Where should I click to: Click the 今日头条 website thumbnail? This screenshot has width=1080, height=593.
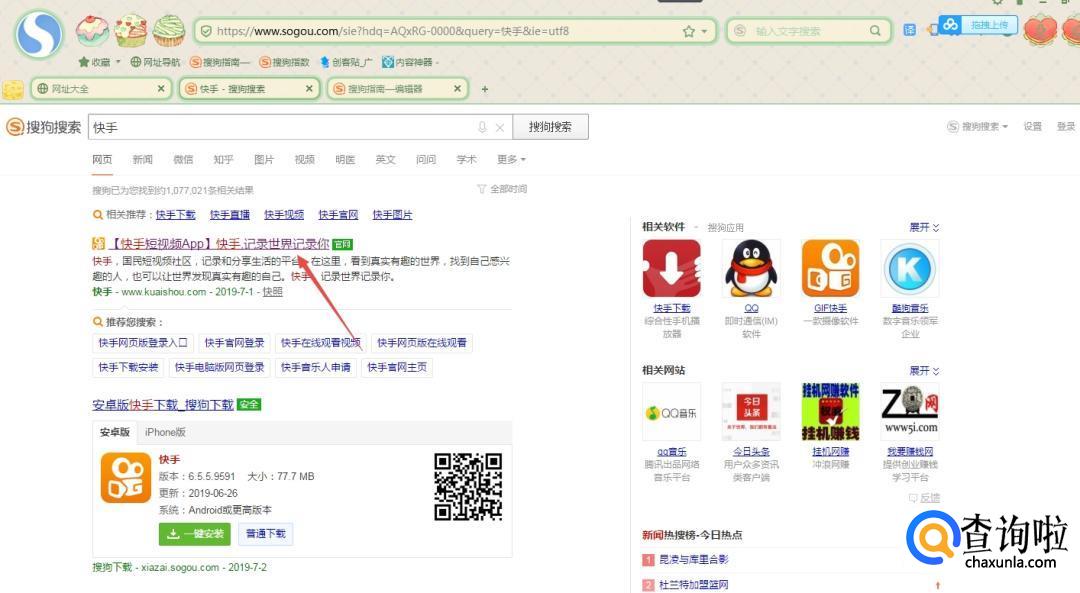click(x=751, y=412)
